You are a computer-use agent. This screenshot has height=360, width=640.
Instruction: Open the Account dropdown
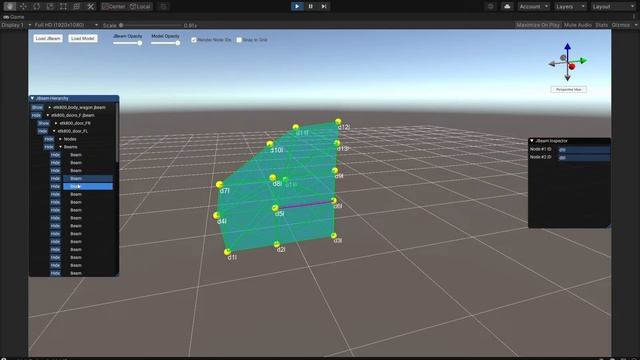point(533,7)
